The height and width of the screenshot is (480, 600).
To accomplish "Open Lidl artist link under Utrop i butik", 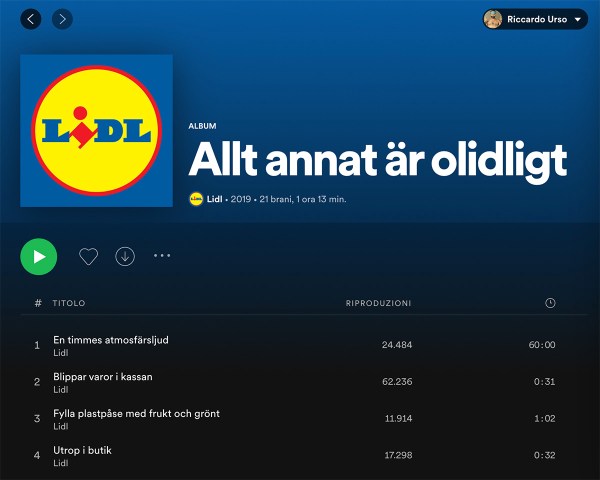I will [x=60, y=463].
